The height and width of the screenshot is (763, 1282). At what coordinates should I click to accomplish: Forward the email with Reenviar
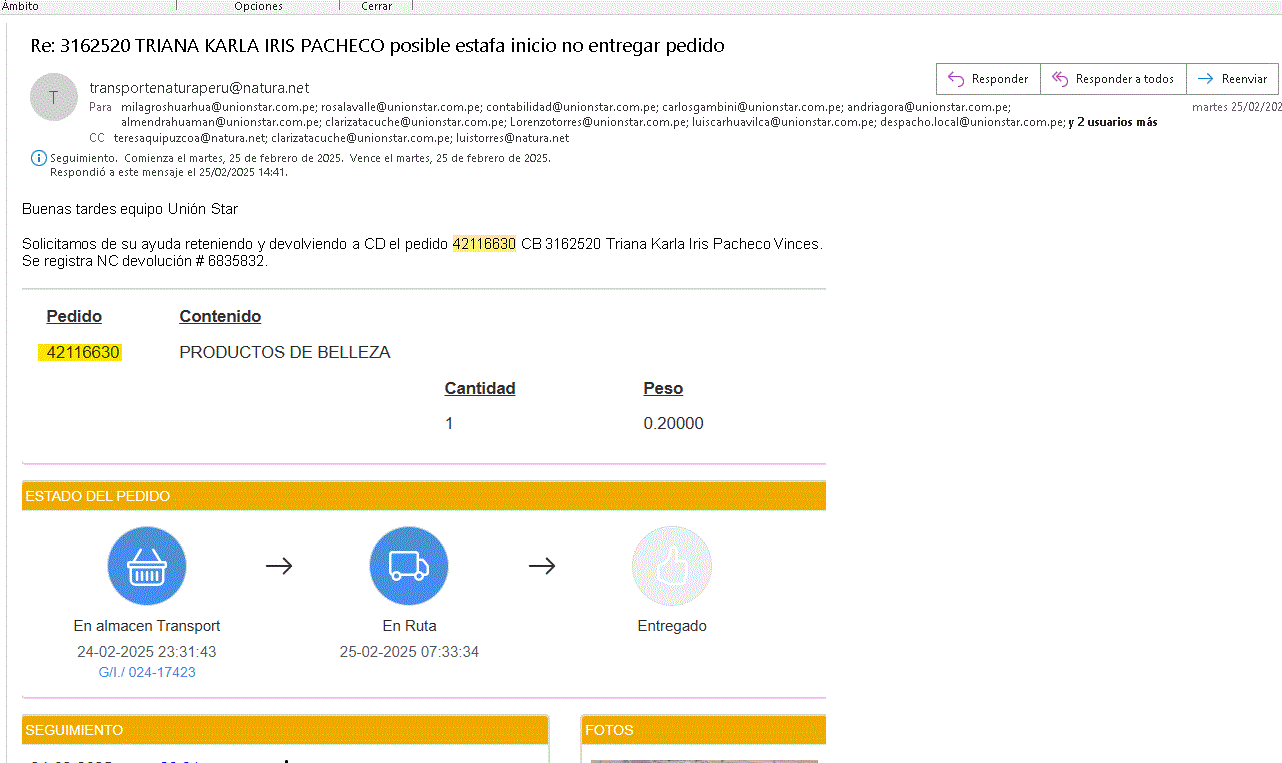tap(1233, 79)
